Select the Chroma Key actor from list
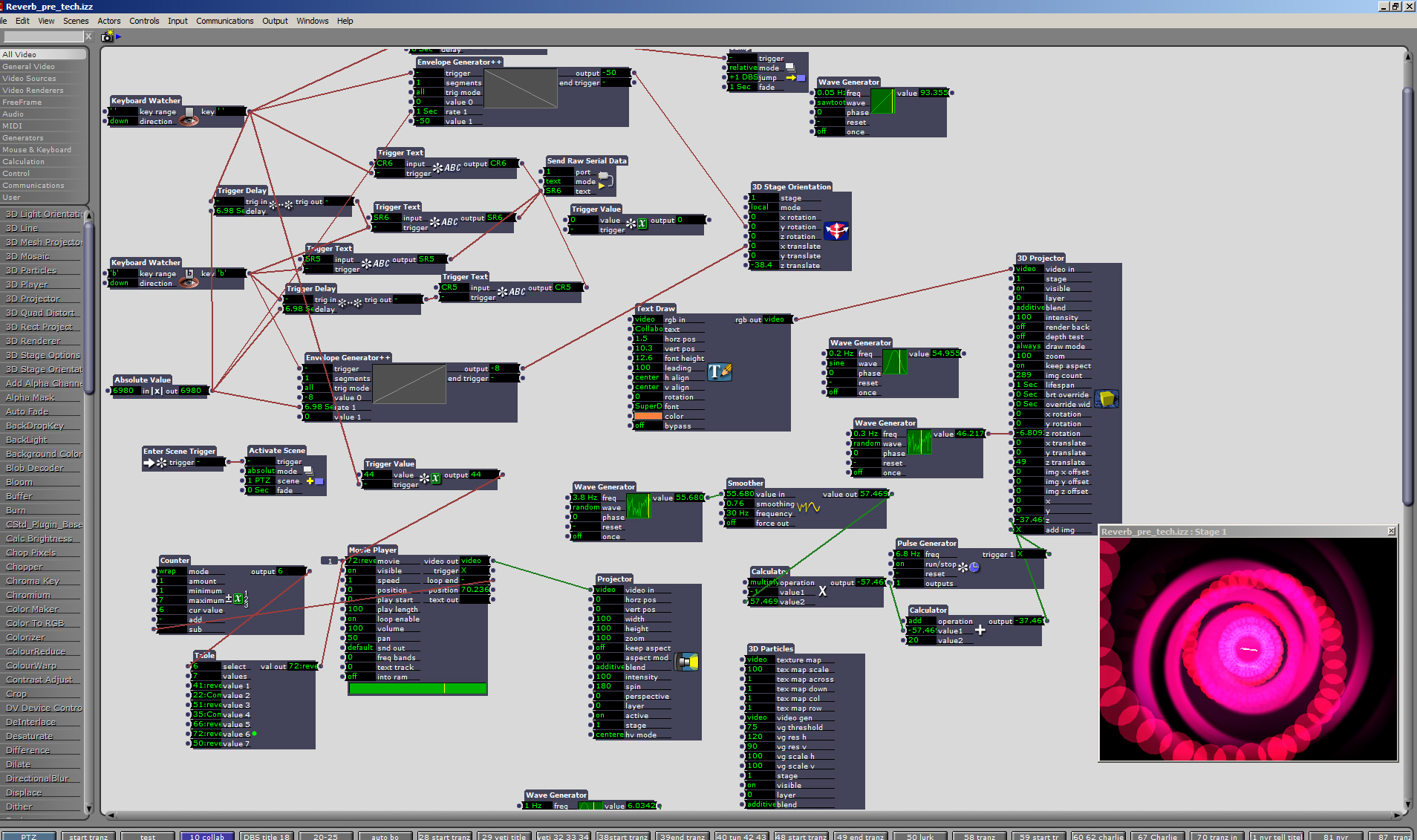 (x=33, y=581)
